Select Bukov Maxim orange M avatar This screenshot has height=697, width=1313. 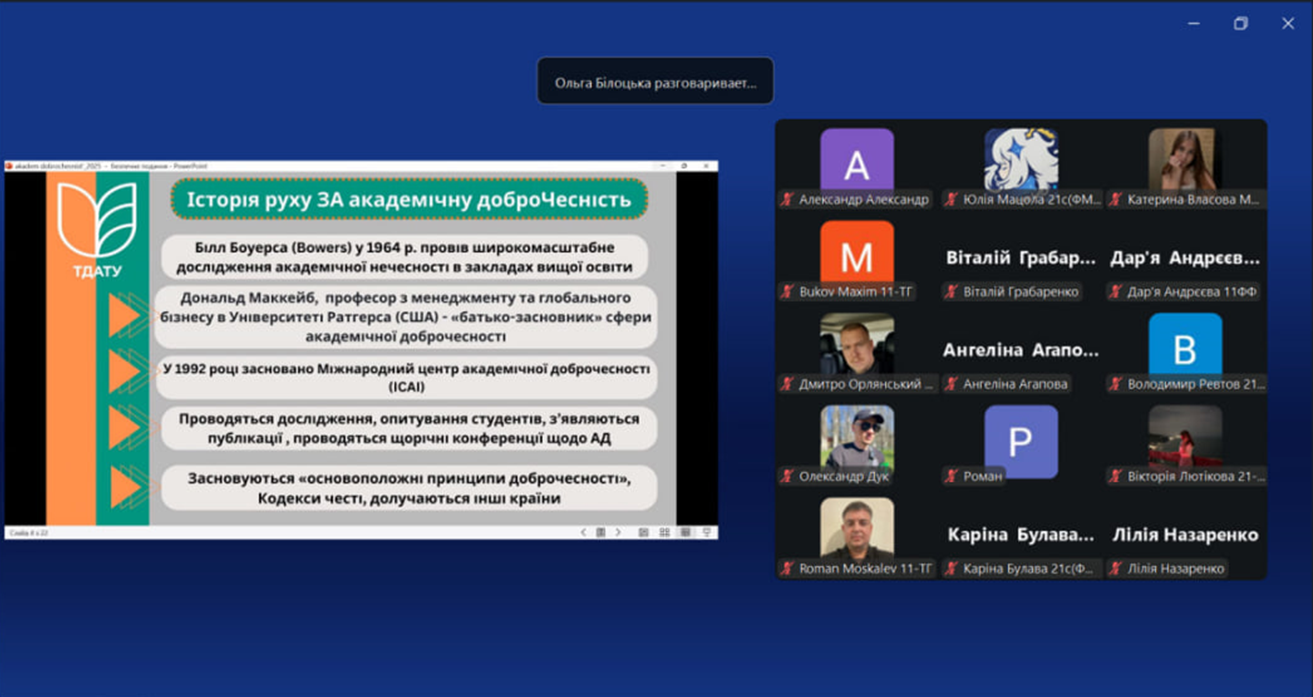pos(857,253)
